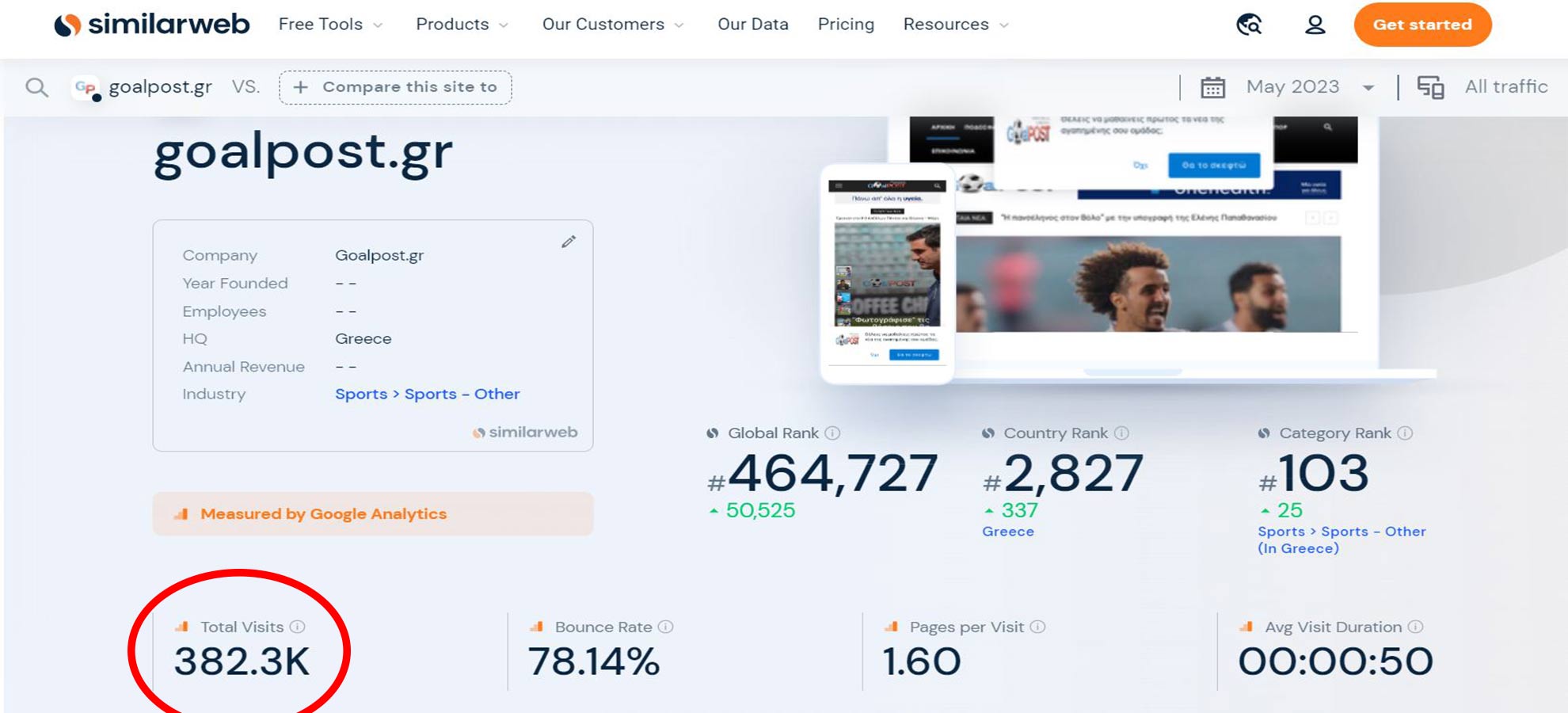Viewport: 1568px width, 713px height.
Task: Click the Measured by Google Analytics banner
Action: tap(373, 513)
